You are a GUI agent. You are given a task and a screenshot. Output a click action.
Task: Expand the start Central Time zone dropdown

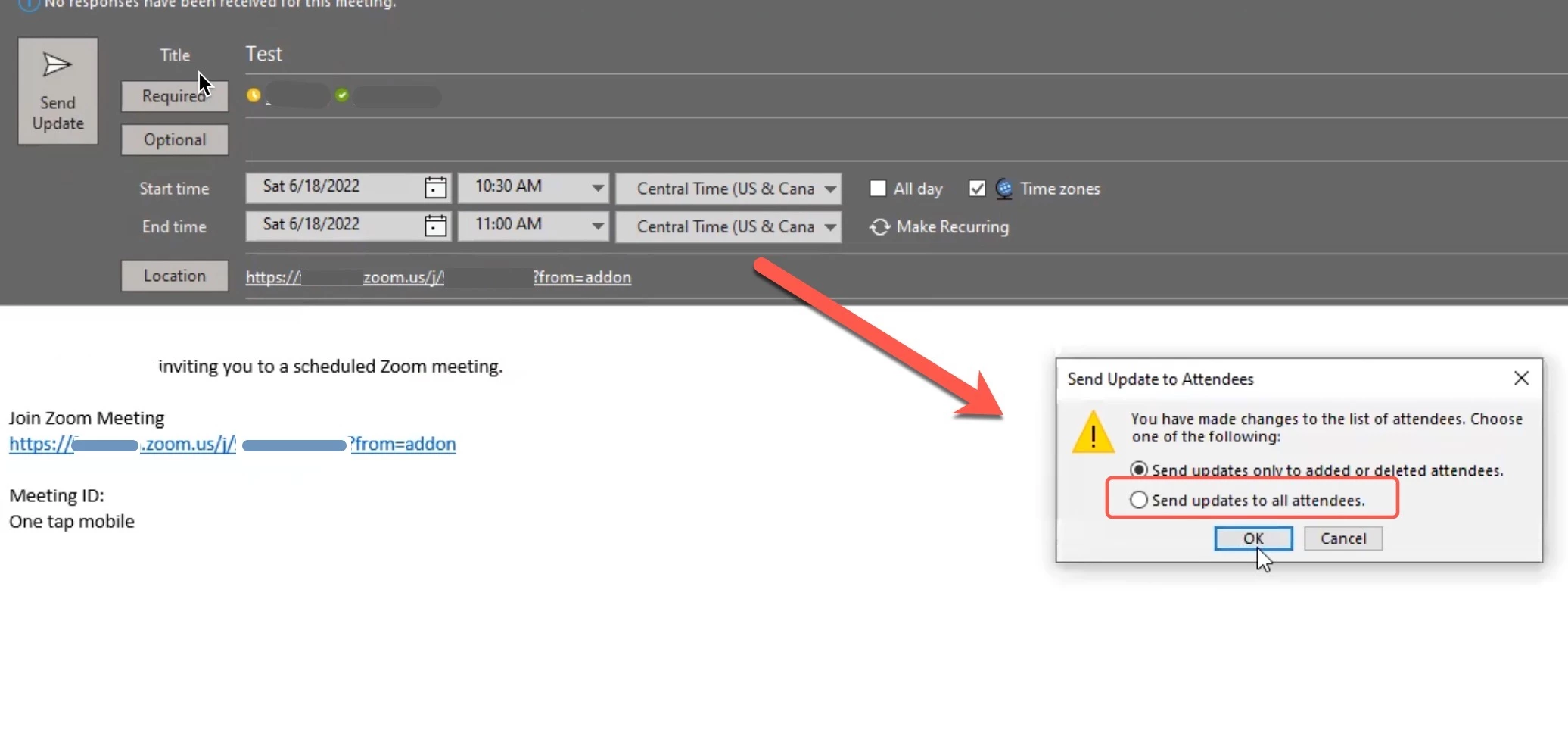(830, 189)
